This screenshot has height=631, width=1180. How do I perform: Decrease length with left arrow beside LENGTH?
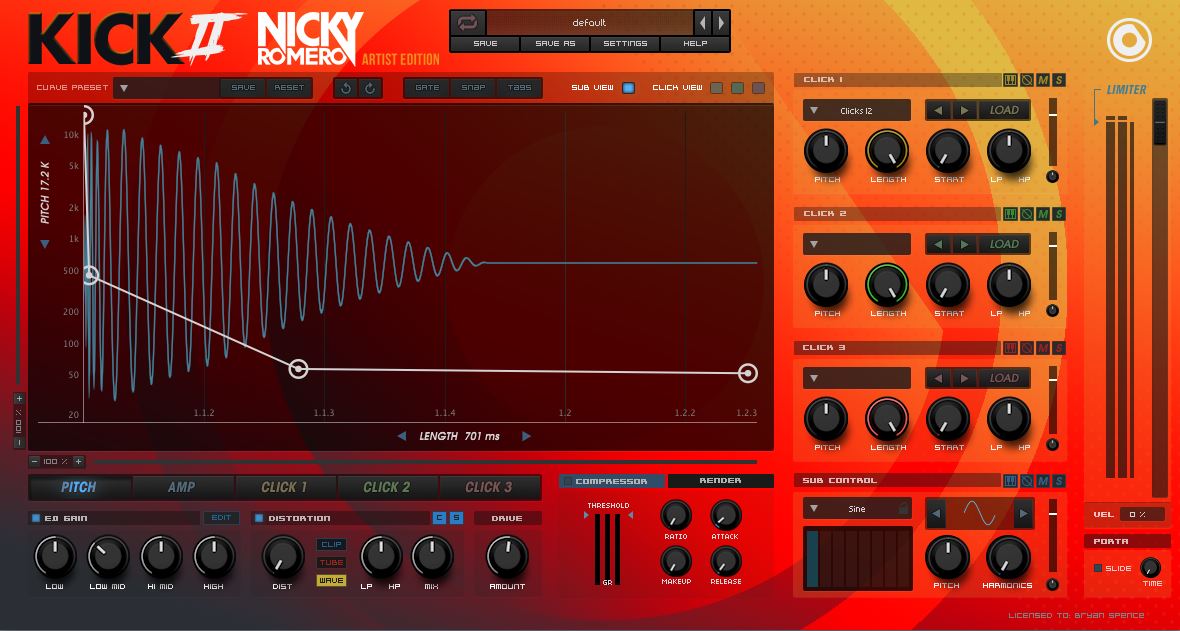402,436
